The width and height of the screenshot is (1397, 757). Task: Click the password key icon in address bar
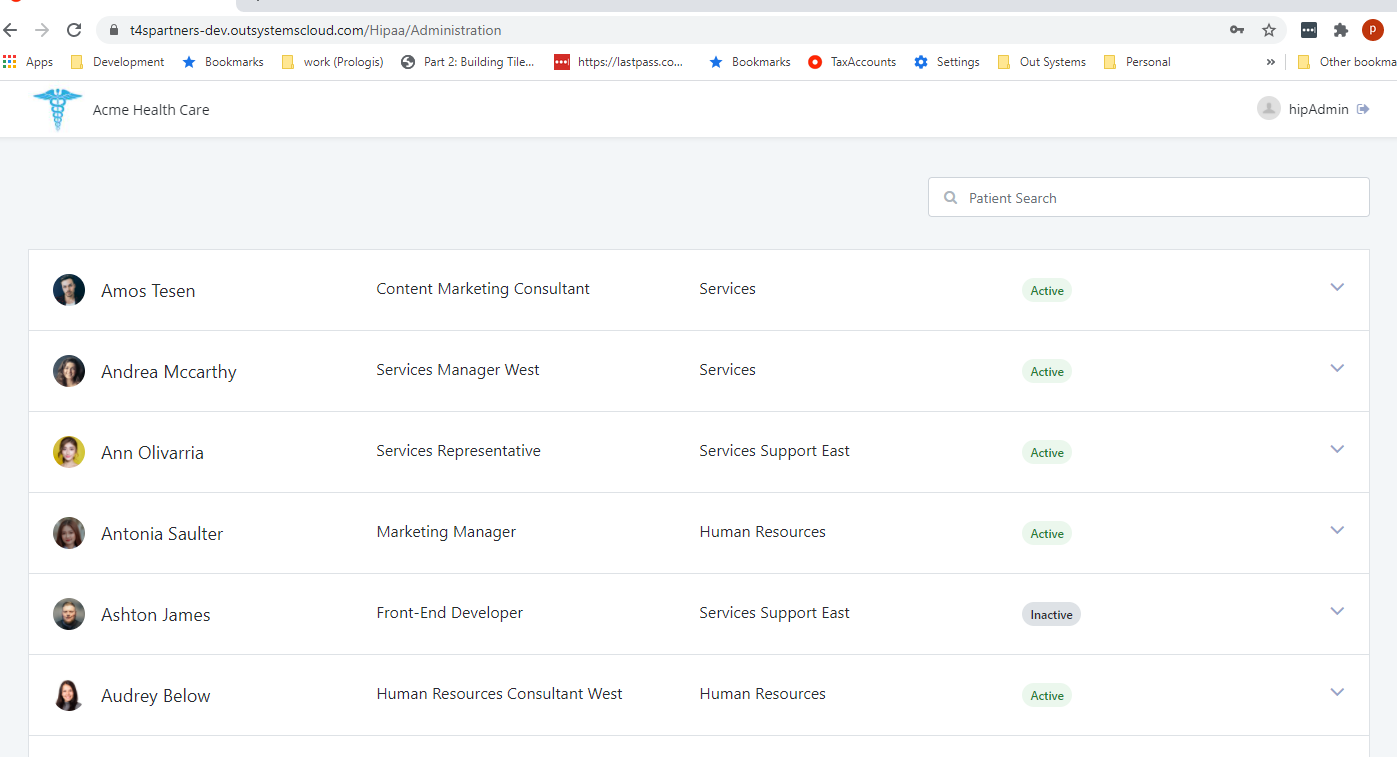pos(1237,30)
